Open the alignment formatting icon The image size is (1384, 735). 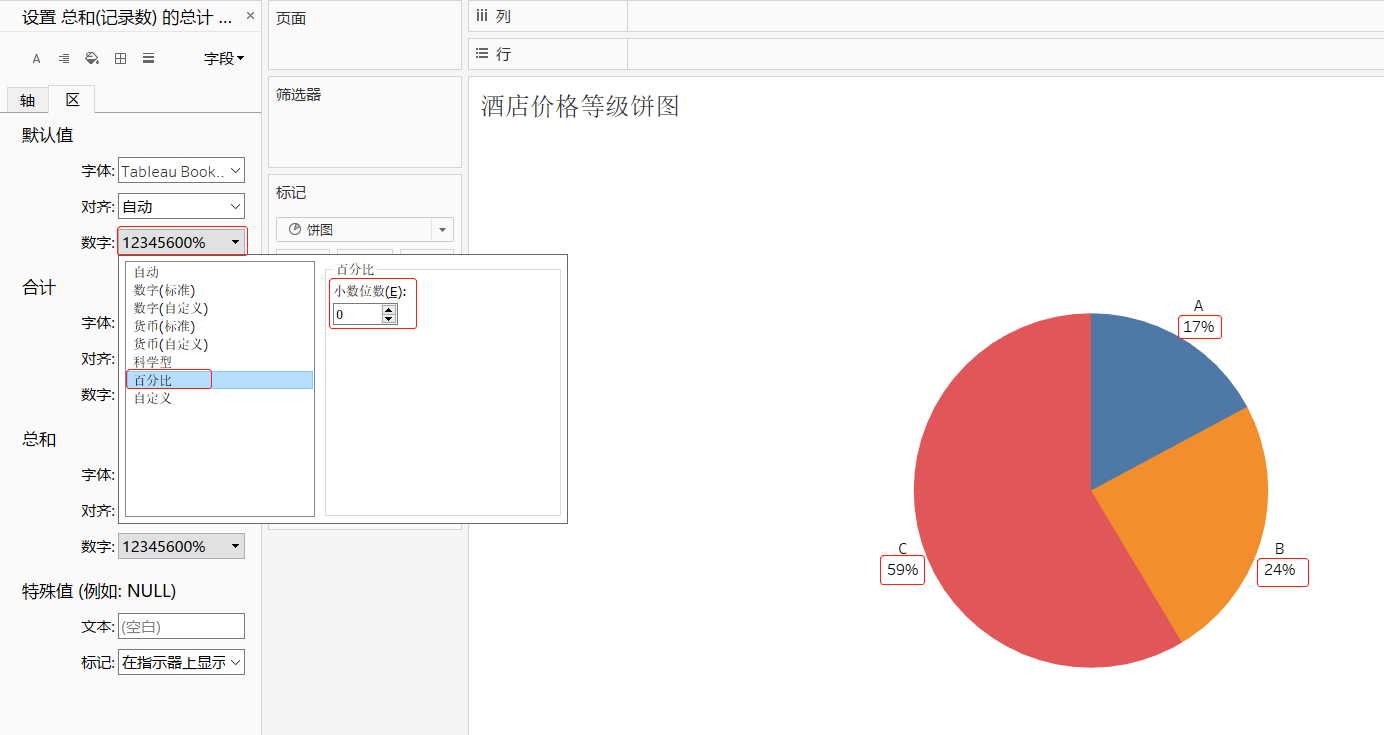pyautogui.click(x=64, y=59)
